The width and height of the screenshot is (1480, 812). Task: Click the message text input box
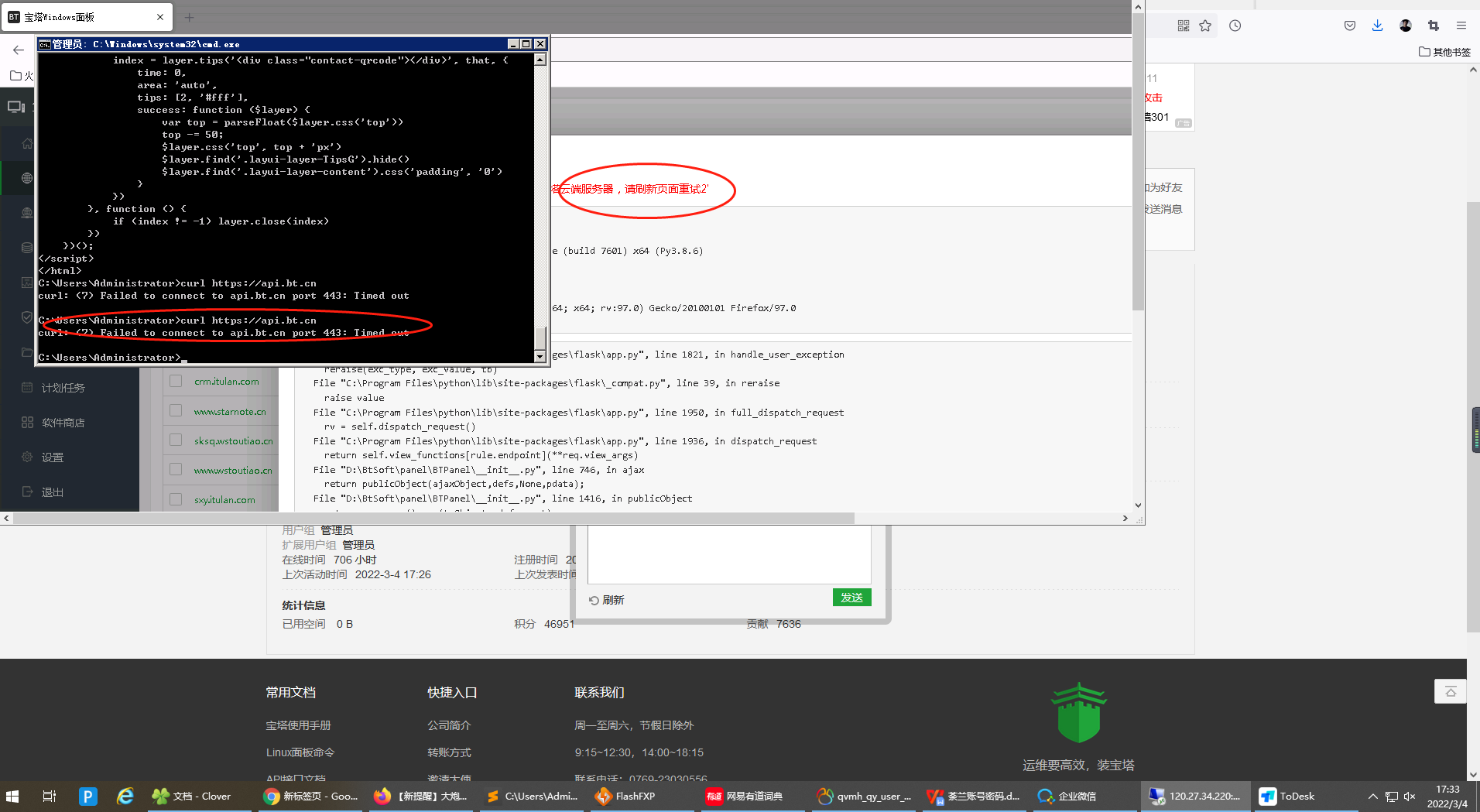click(x=729, y=554)
